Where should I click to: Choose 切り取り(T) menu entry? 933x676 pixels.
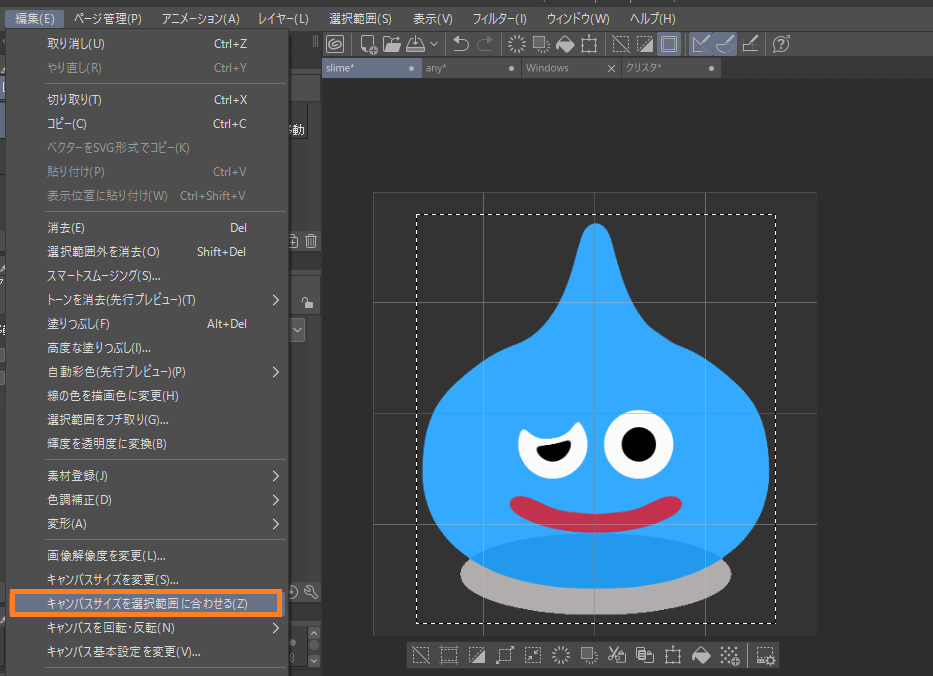tap(147, 99)
